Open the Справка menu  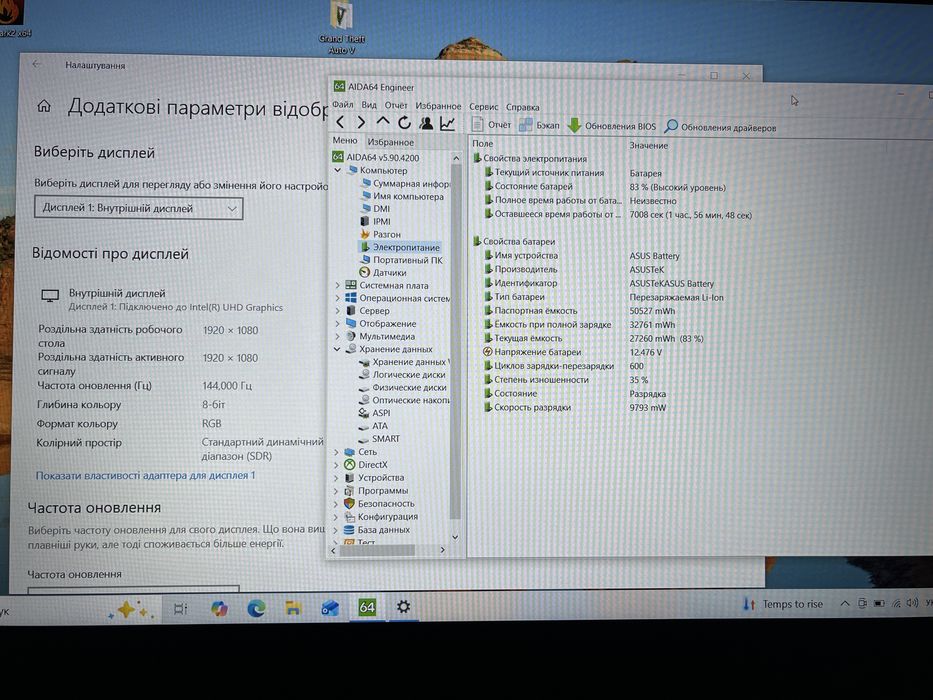[x=522, y=107]
